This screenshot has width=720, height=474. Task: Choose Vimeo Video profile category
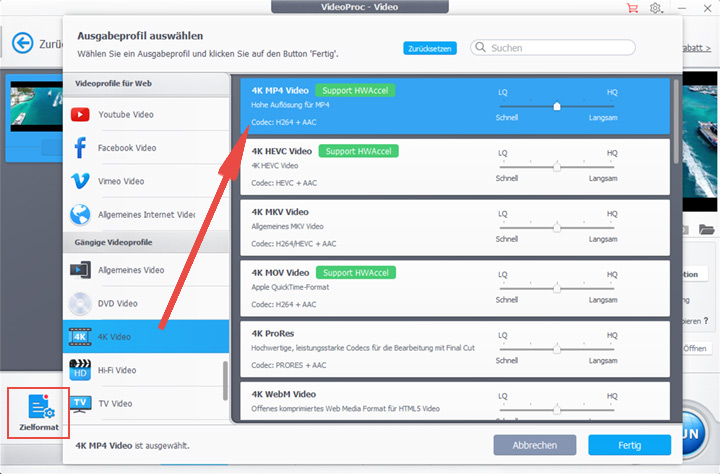[146, 181]
